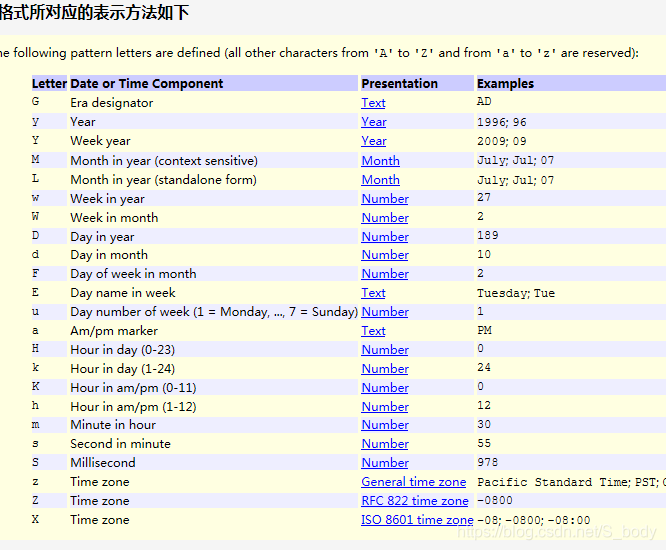The height and width of the screenshot is (550, 666).
Task: Click Month link for context sensitive month
Action: coord(381,161)
